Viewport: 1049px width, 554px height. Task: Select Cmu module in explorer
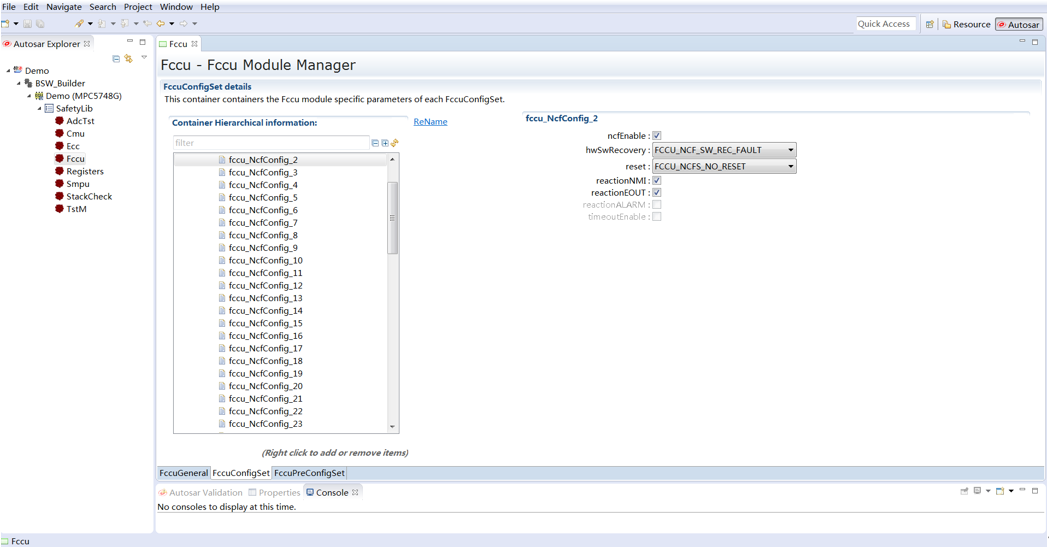point(75,134)
